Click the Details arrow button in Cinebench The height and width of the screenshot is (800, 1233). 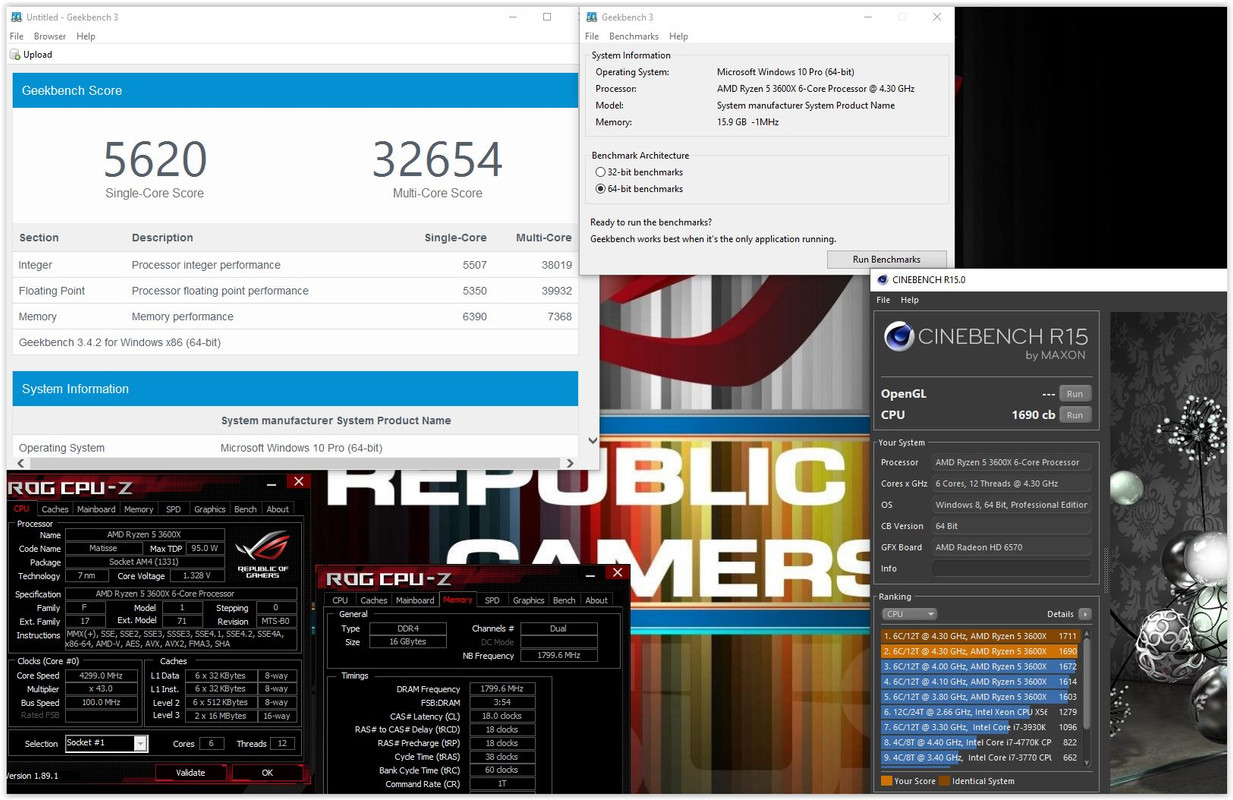point(1085,614)
